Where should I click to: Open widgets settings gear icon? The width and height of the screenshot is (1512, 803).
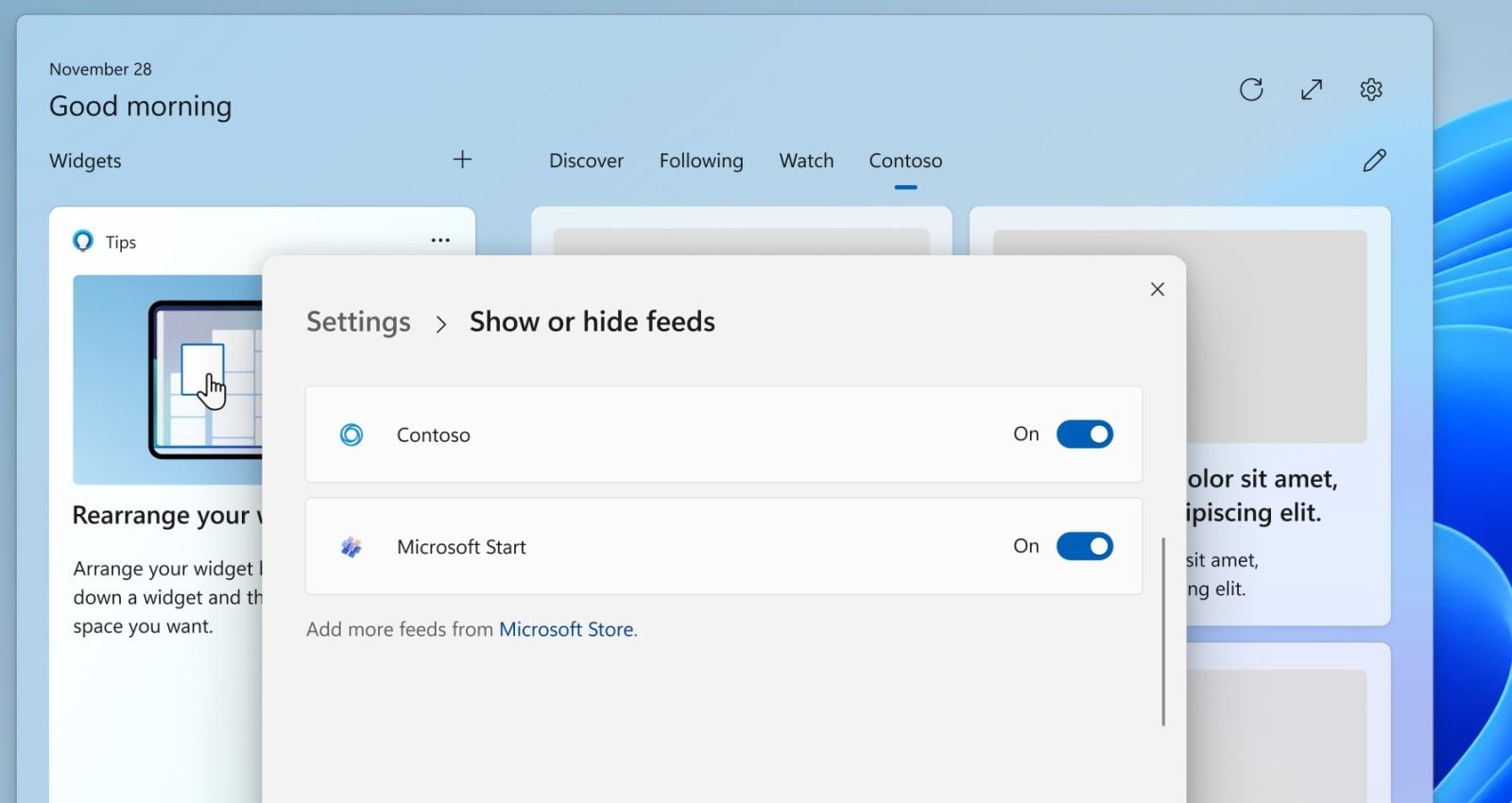1371,90
